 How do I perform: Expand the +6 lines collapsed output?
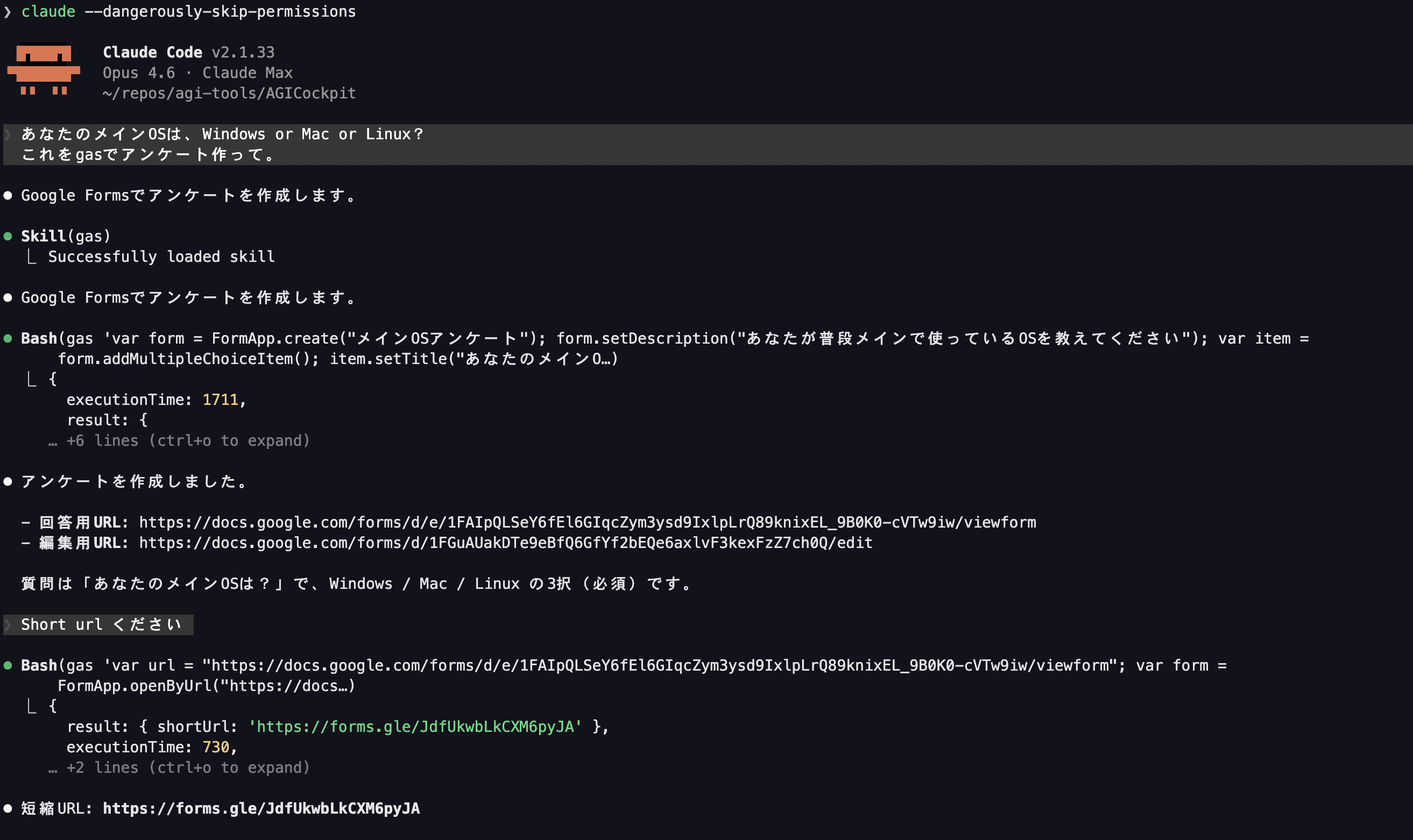pyautogui.click(x=187, y=441)
